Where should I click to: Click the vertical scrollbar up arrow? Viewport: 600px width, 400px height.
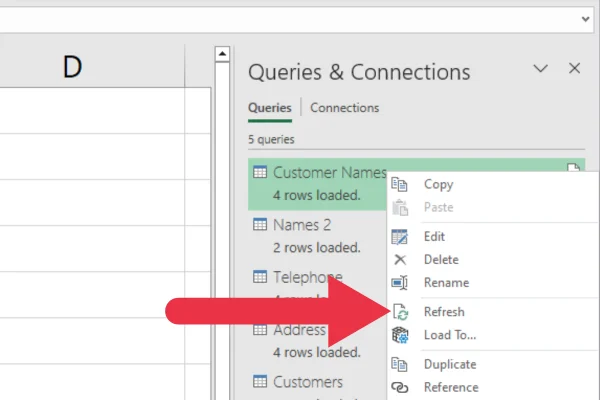coord(222,54)
